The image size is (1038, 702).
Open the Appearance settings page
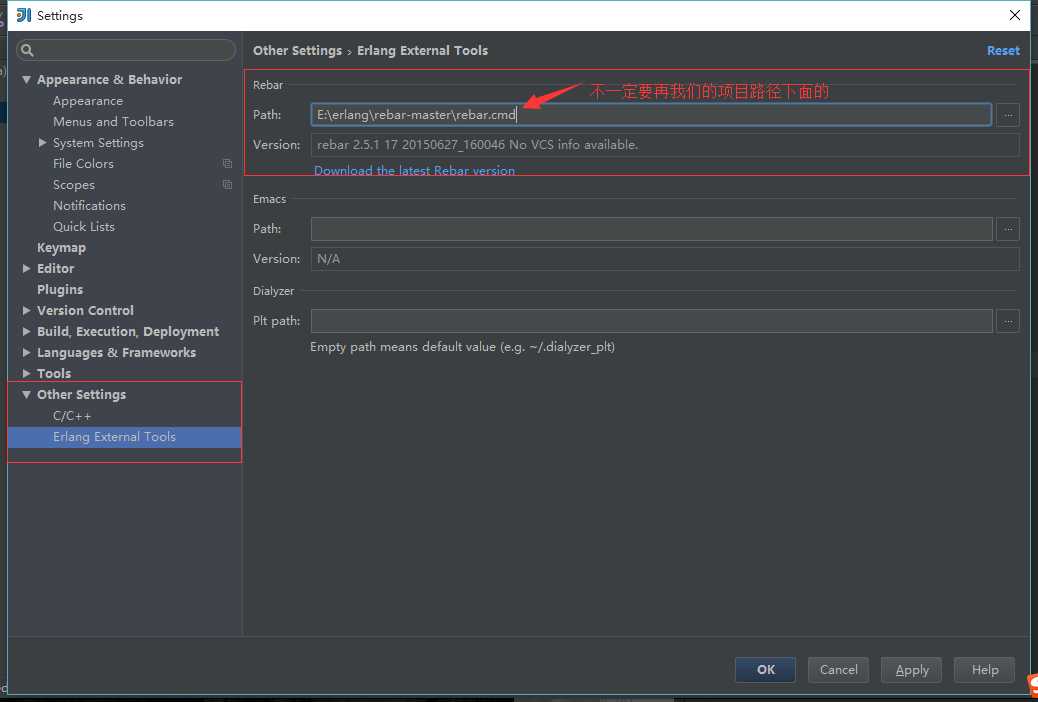tap(88, 101)
